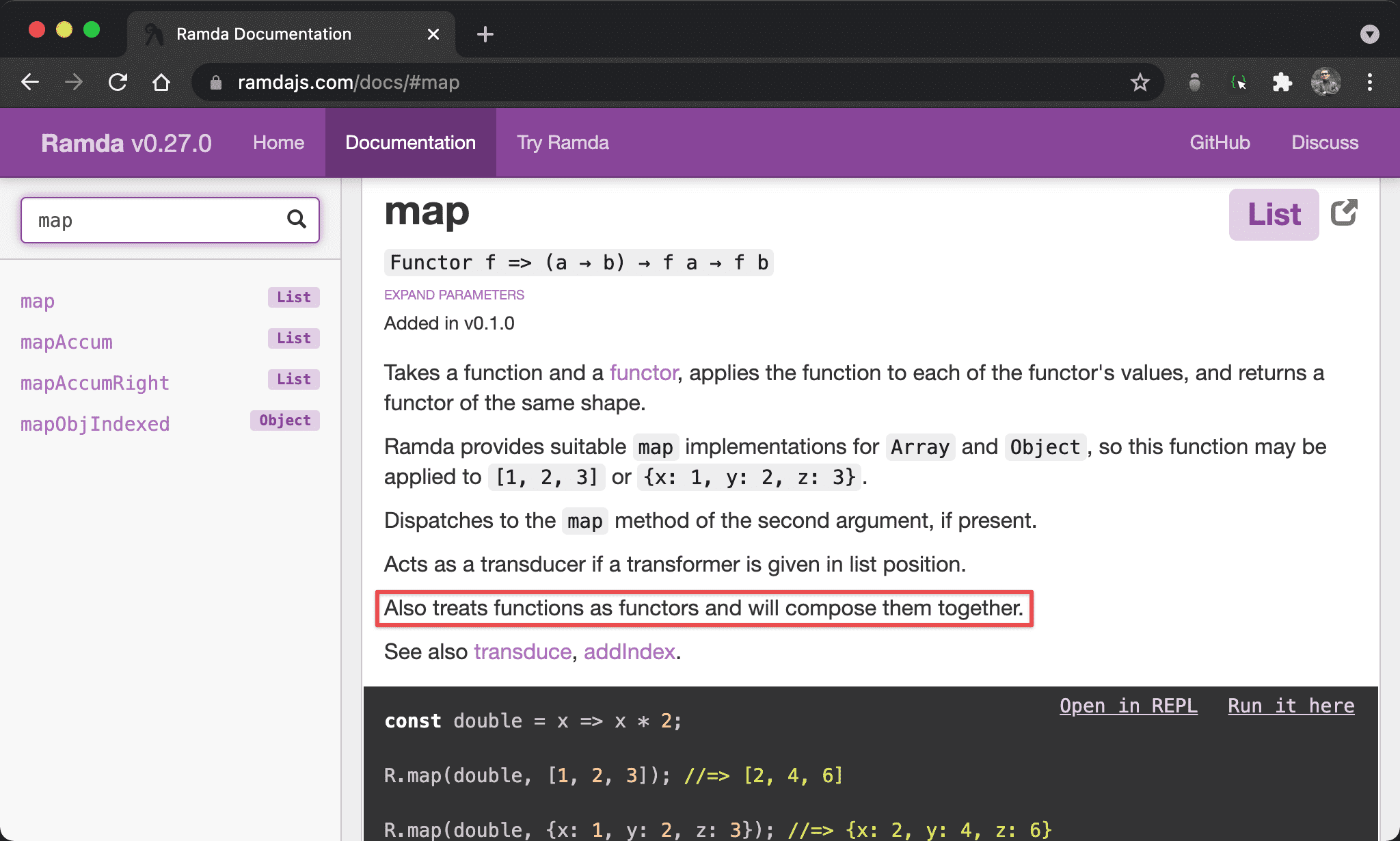
Task: Open the GitHub nav link
Action: click(1220, 142)
